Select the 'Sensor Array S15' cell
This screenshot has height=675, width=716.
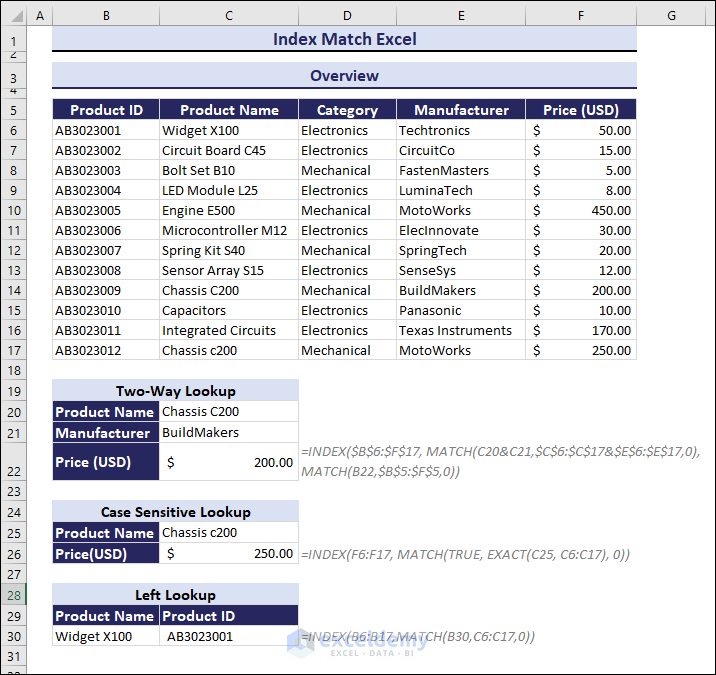point(229,270)
